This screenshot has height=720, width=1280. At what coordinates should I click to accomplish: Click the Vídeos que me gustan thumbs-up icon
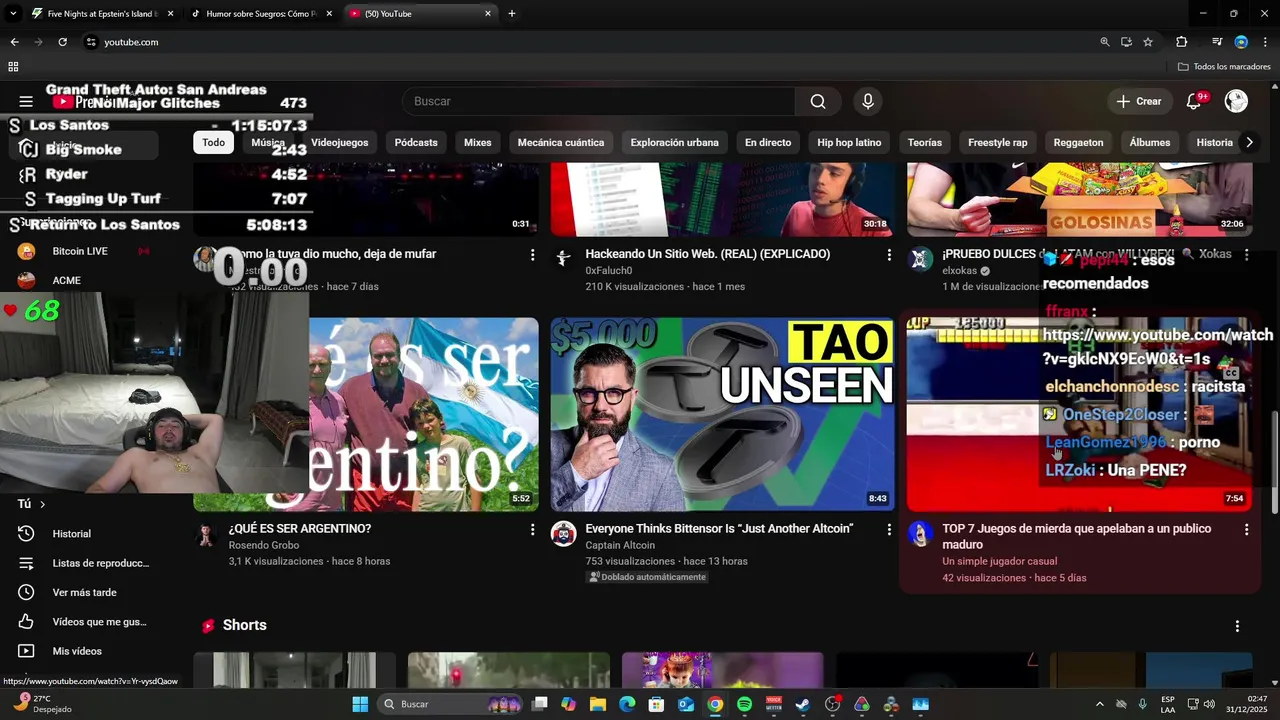click(x=26, y=622)
